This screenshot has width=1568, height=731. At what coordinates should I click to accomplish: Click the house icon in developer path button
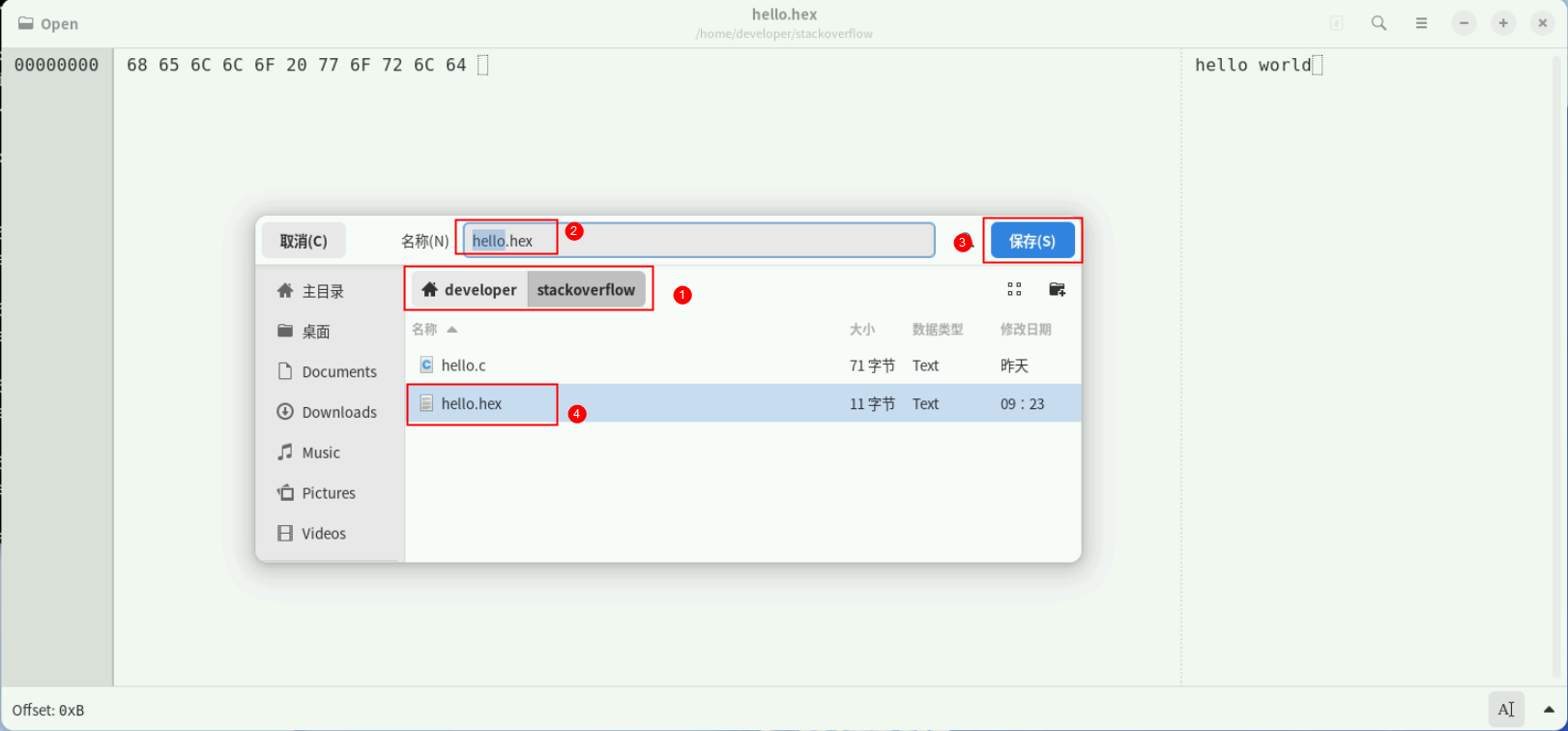point(430,289)
